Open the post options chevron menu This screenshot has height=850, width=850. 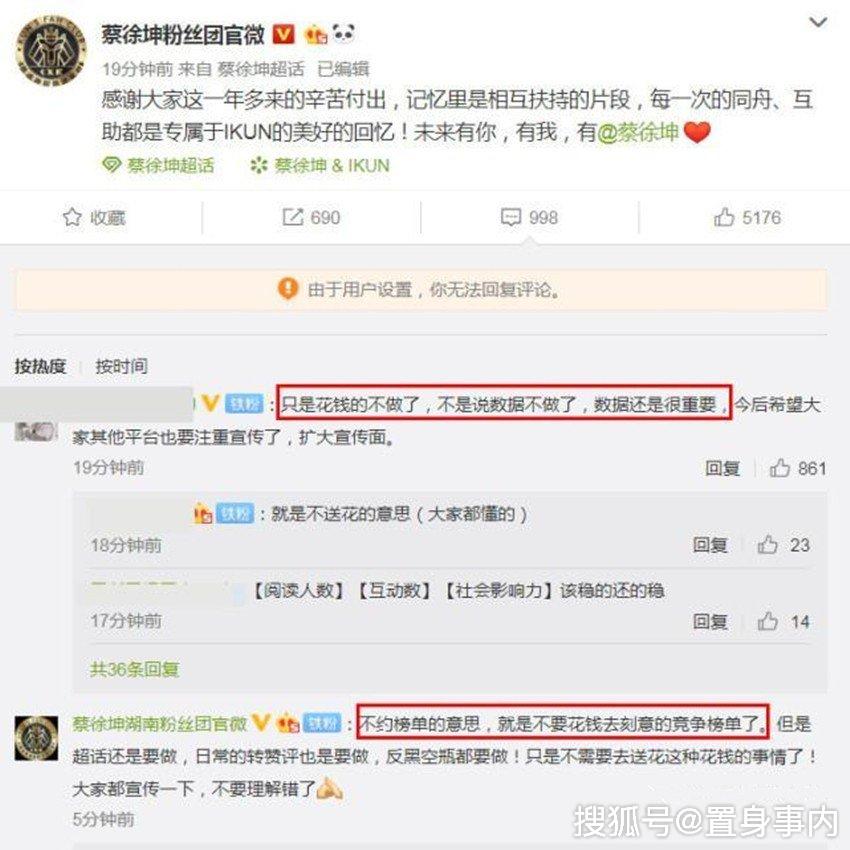[817, 23]
